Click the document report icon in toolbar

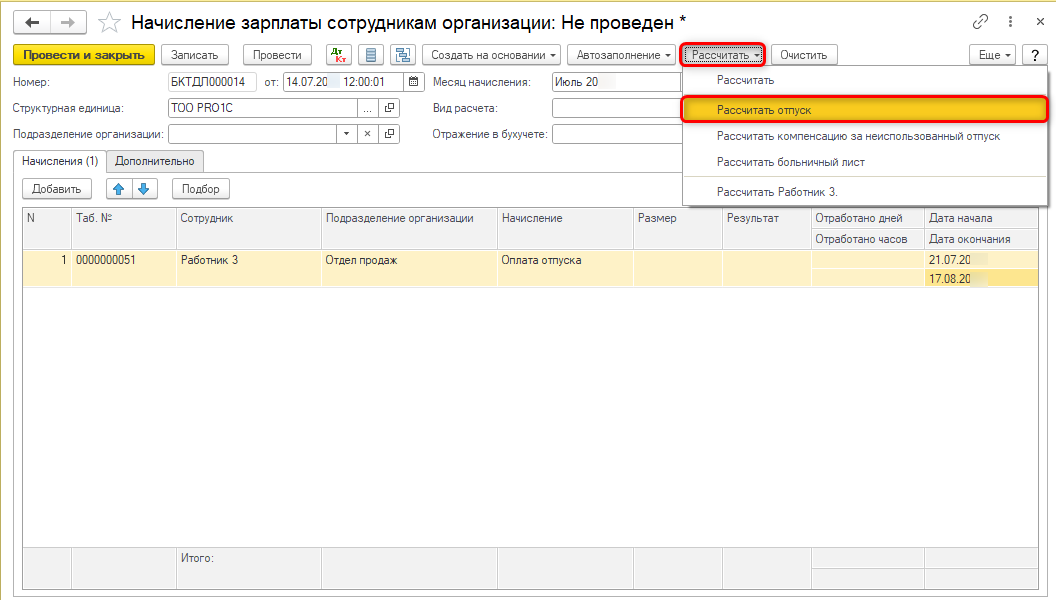pyautogui.click(x=372, y=55)
